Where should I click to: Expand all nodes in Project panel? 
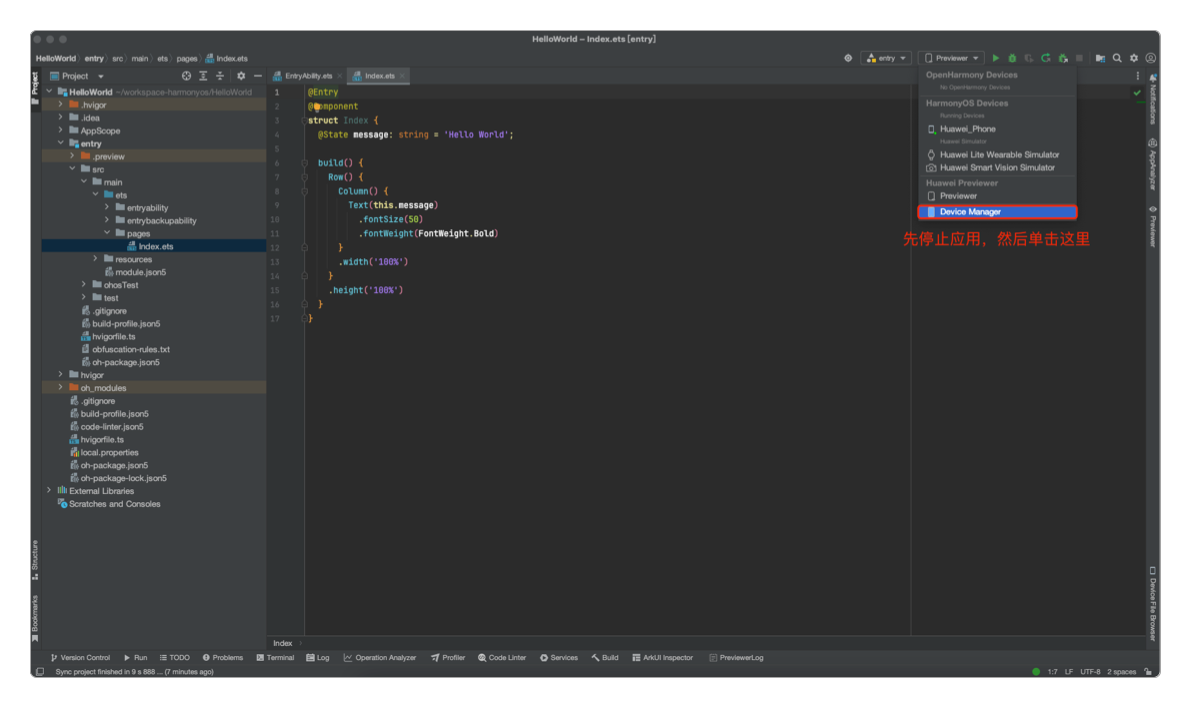click(x=203, y=76)
